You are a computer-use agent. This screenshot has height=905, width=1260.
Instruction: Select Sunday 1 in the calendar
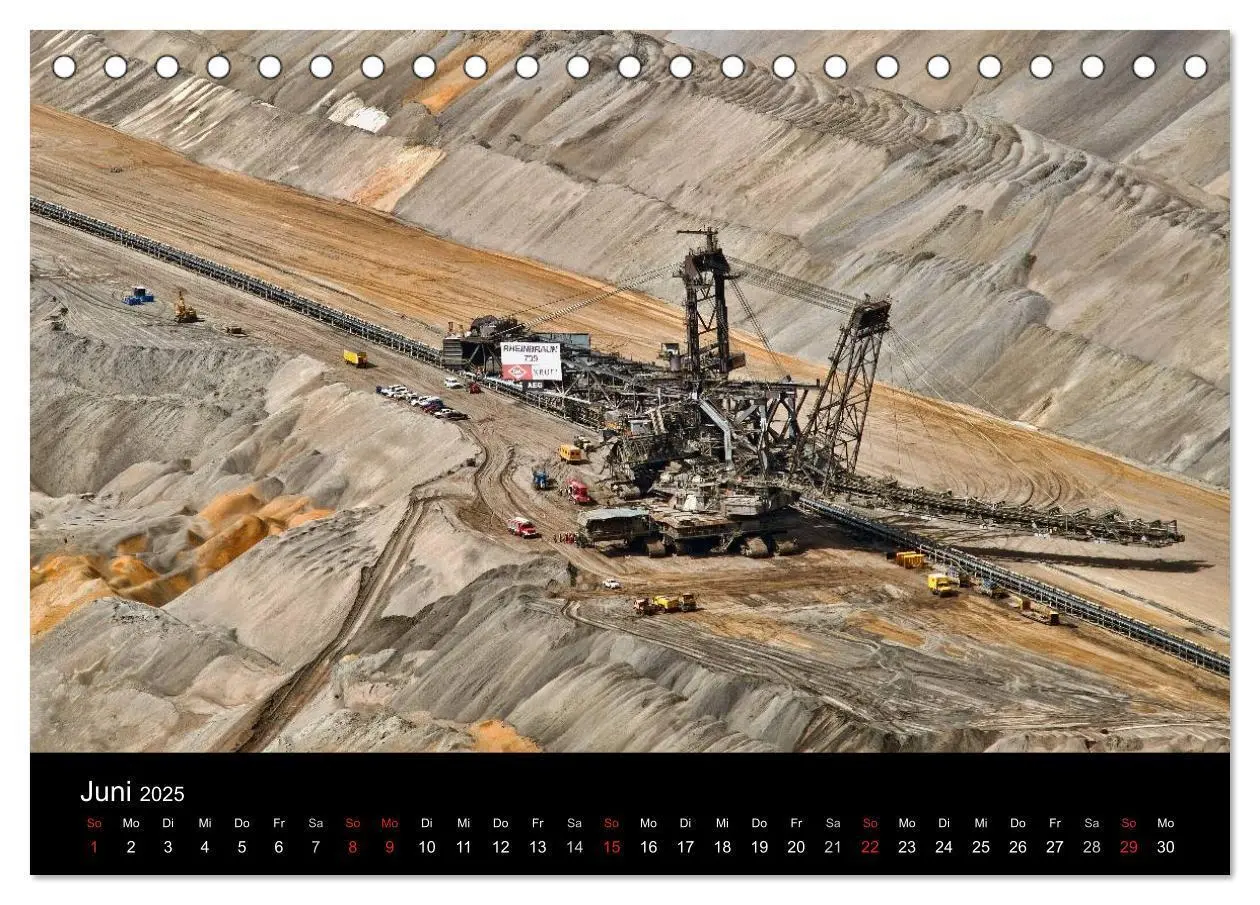click(x=94, y=847)
